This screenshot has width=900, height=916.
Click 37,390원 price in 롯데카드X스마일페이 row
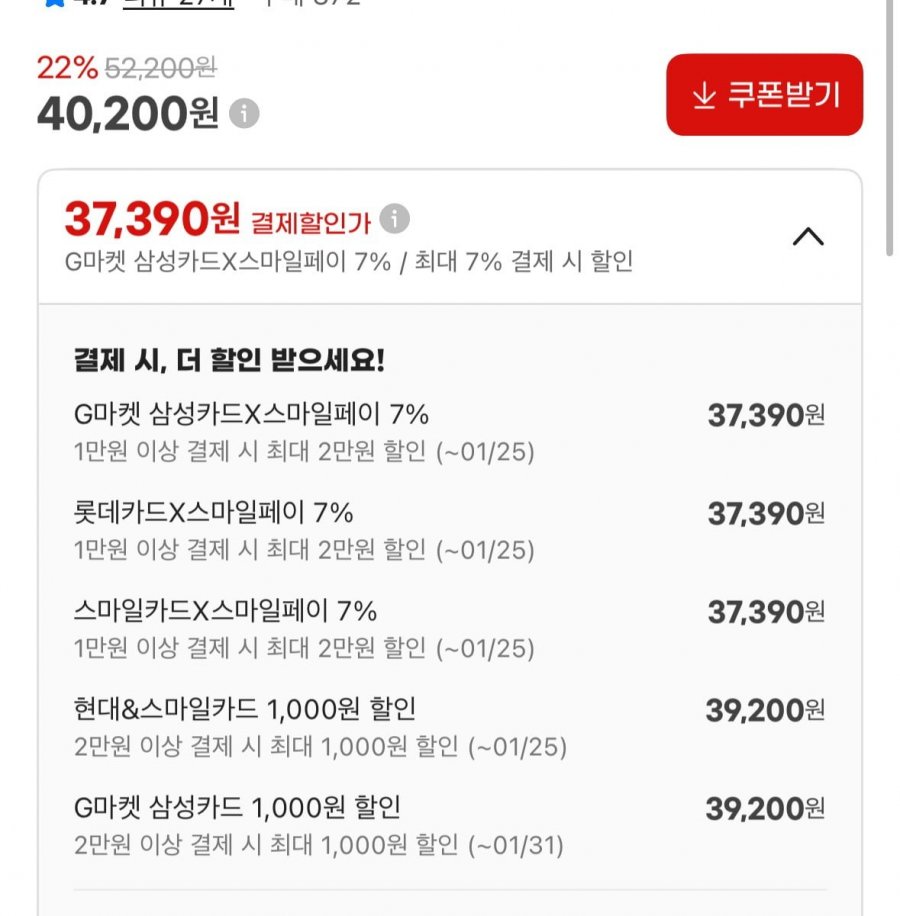pos(766,514)
